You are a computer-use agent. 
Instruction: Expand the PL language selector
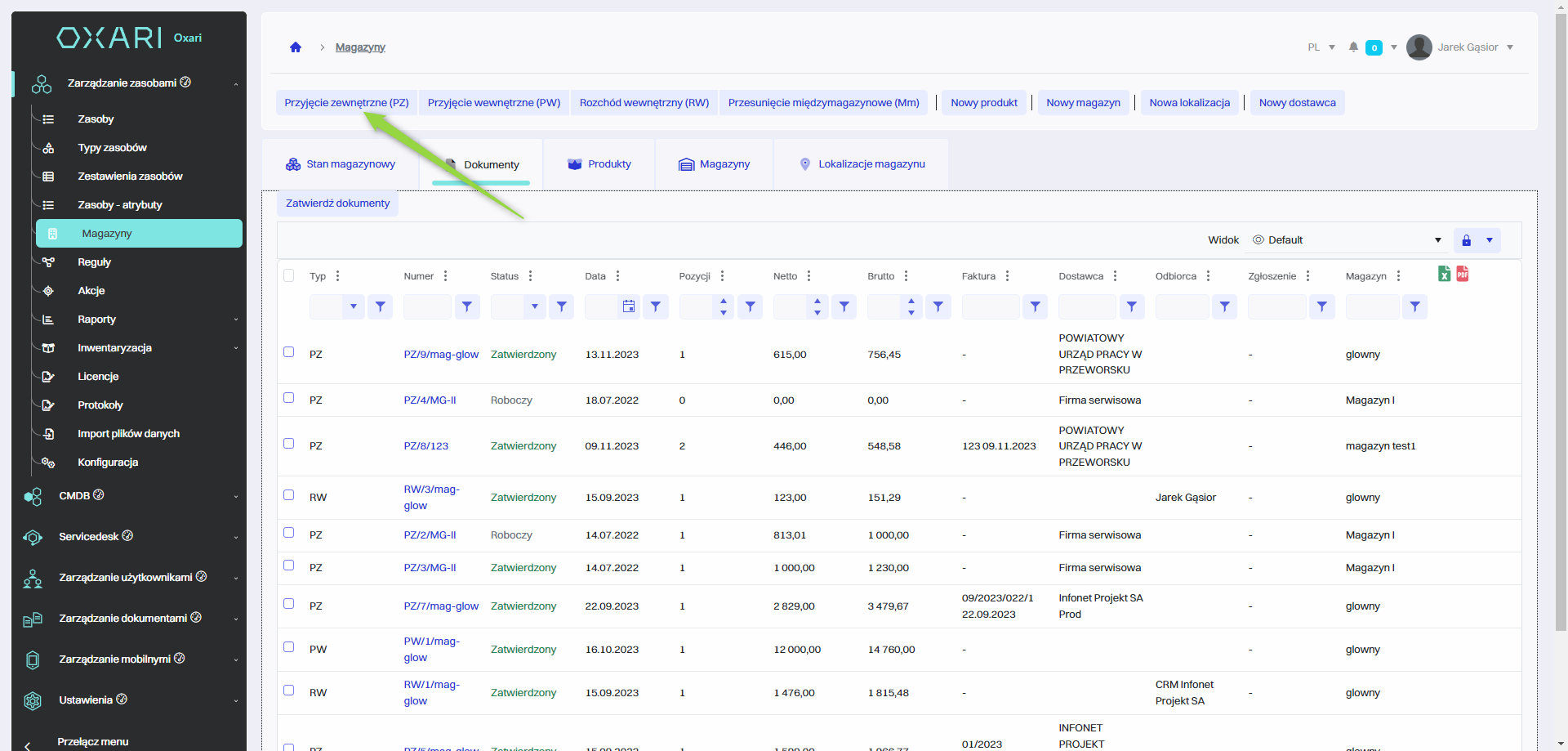(x=1321, y=47)
